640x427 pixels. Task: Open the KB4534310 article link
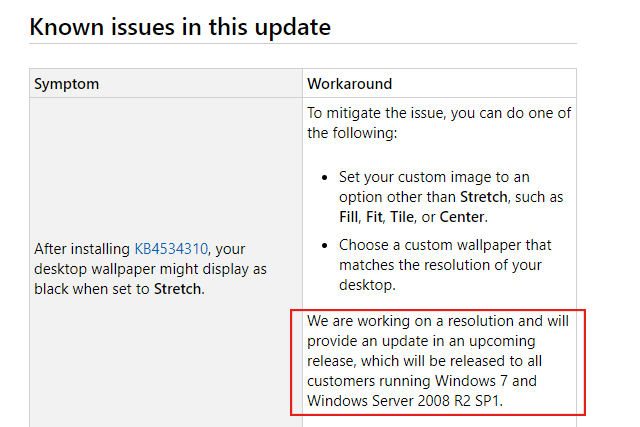click(174, 249)
